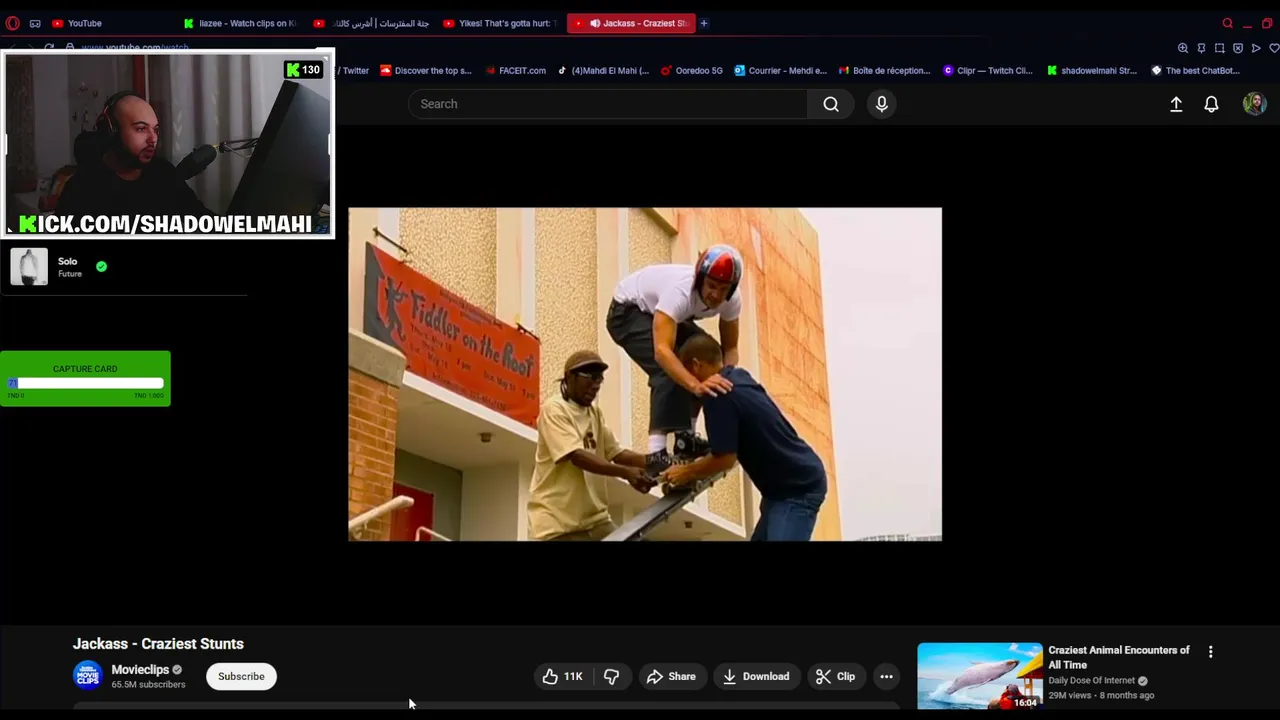Click the YouTube search magnifier button
1280x720 pixels.
click(831, 104)
